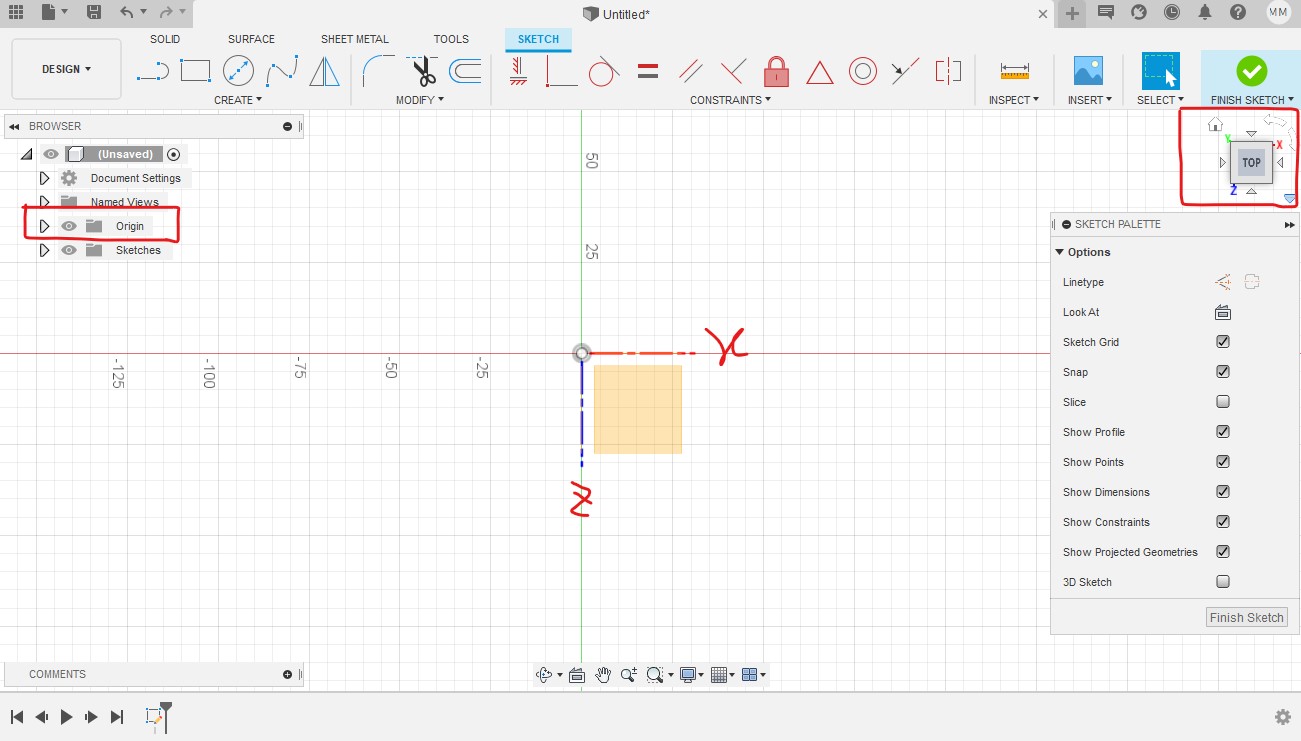Apply the Parallel constraint
This screenshot has width=1301, height=741.
coord(690,71)
